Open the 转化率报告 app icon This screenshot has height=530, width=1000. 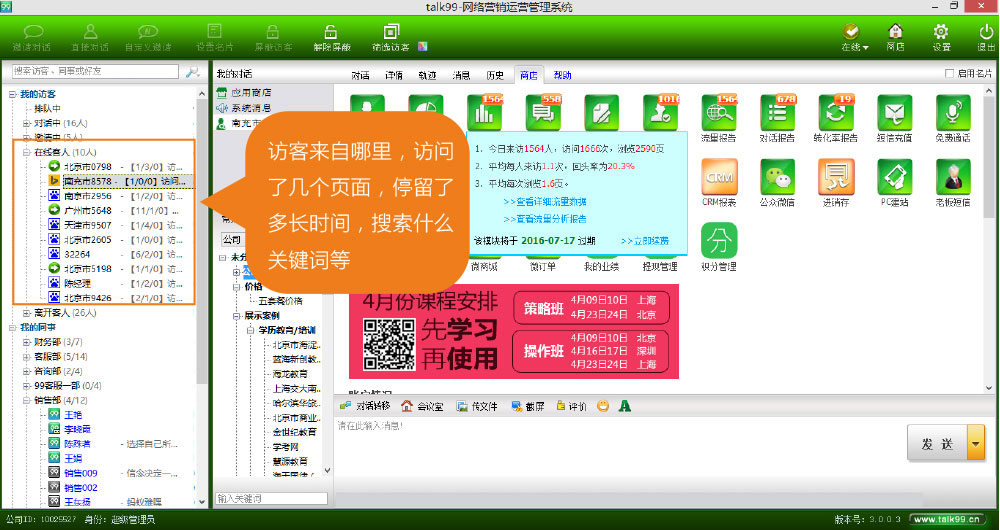coord(836,112)
